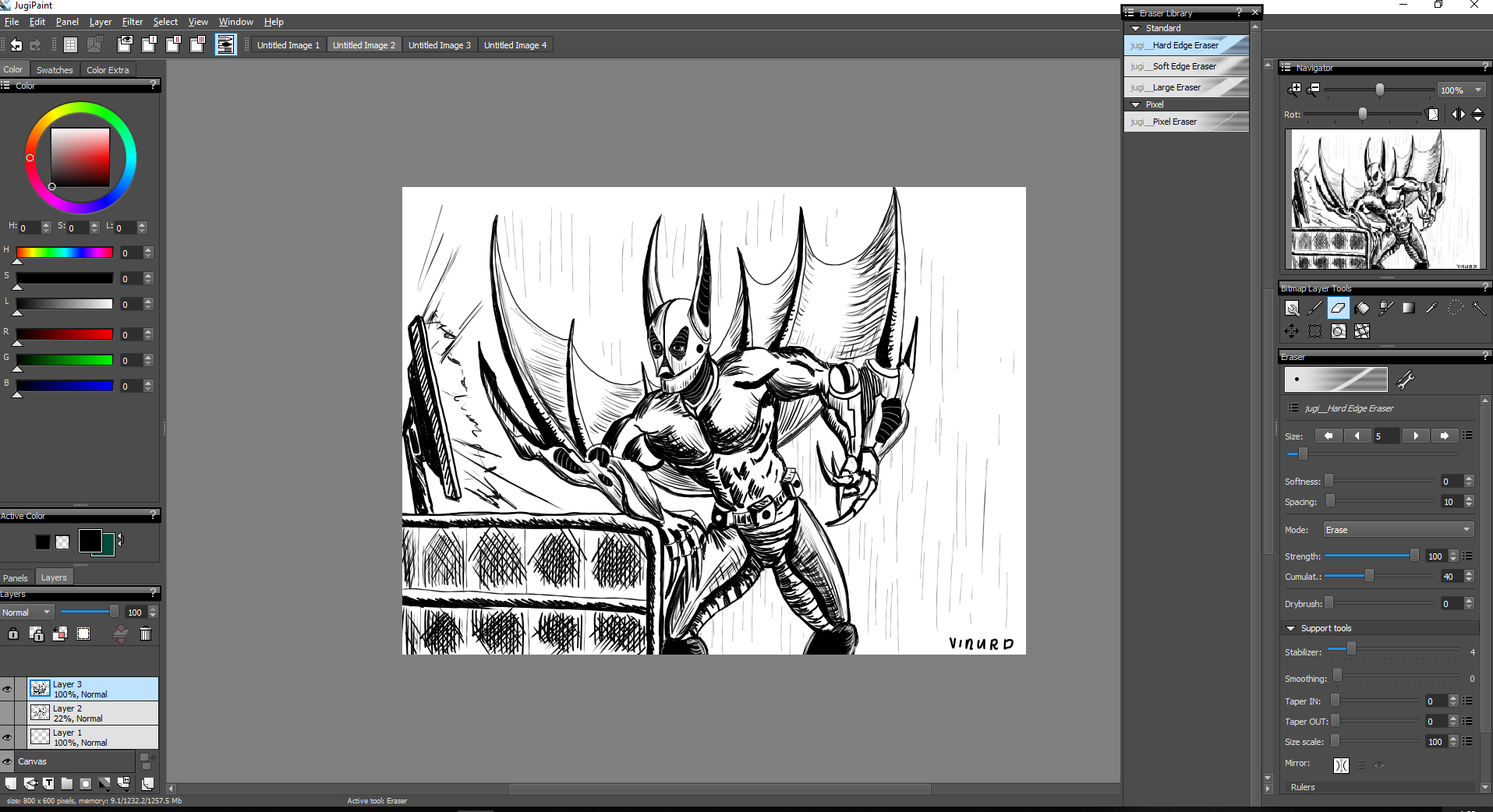The width and height of the screenshot is (1493, 812).
Task: Switch to Untitled Image 2 tab
Action: coord(364,45)
